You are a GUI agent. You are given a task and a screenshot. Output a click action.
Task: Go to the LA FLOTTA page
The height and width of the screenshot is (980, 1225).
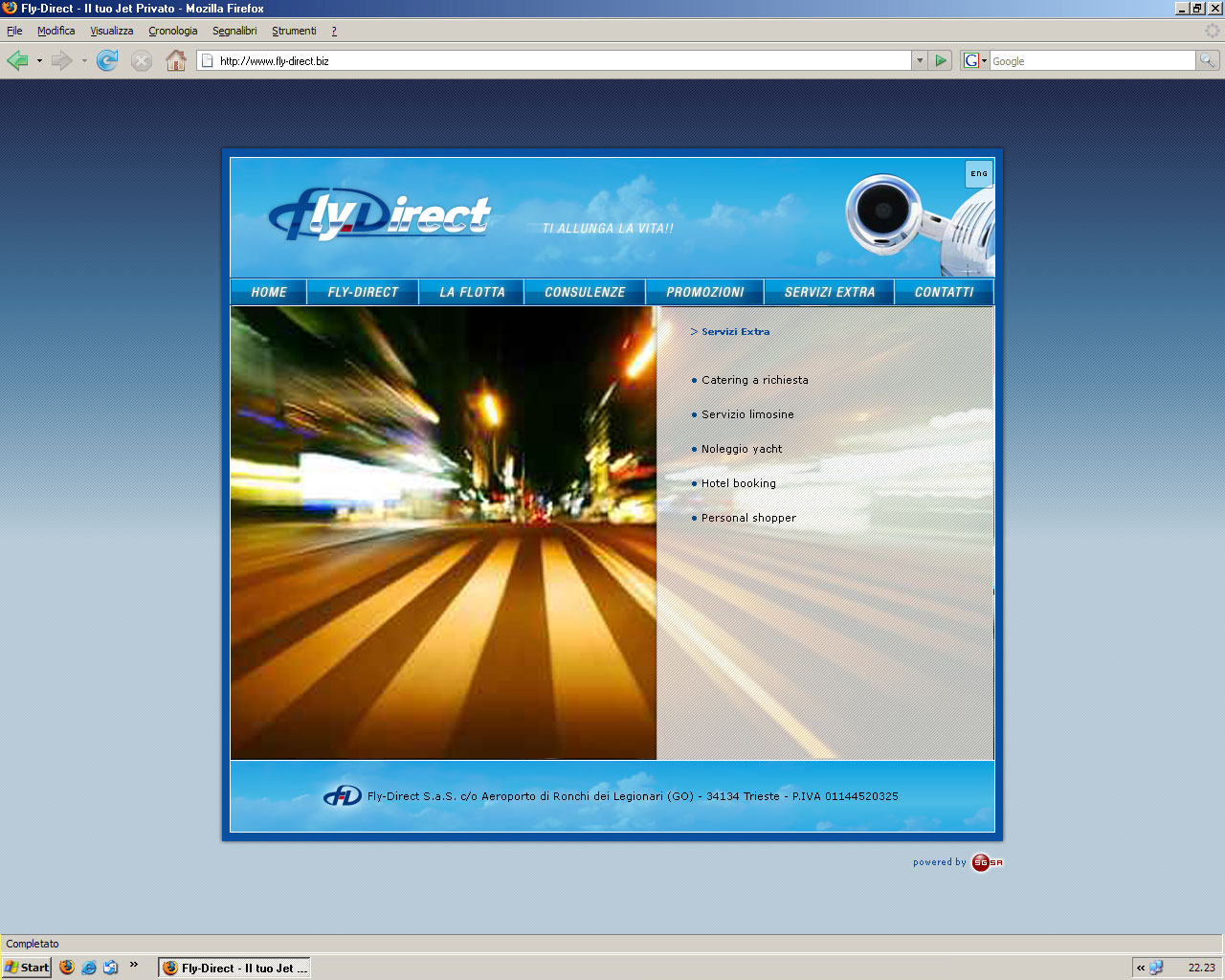(x=472, y=293)
